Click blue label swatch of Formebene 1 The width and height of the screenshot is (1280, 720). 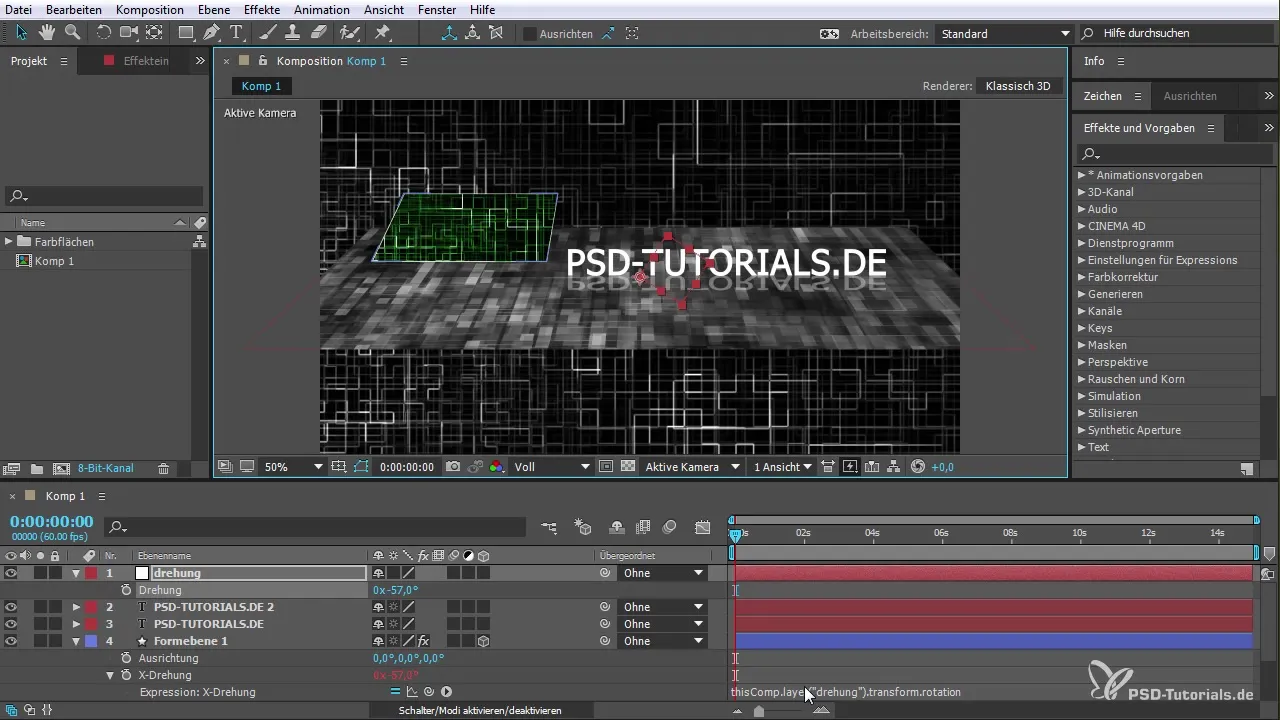91,641
